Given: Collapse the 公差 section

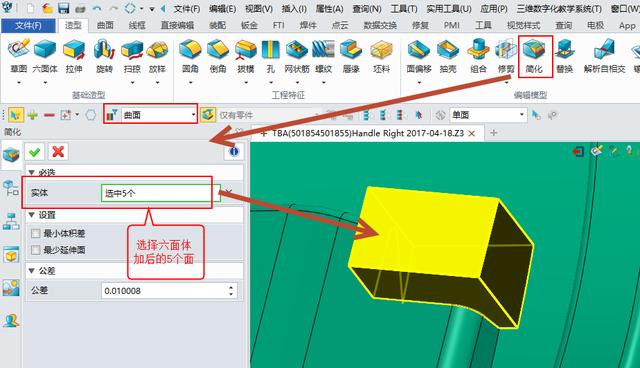Looking at the screenshot, I should coord(31,270).
